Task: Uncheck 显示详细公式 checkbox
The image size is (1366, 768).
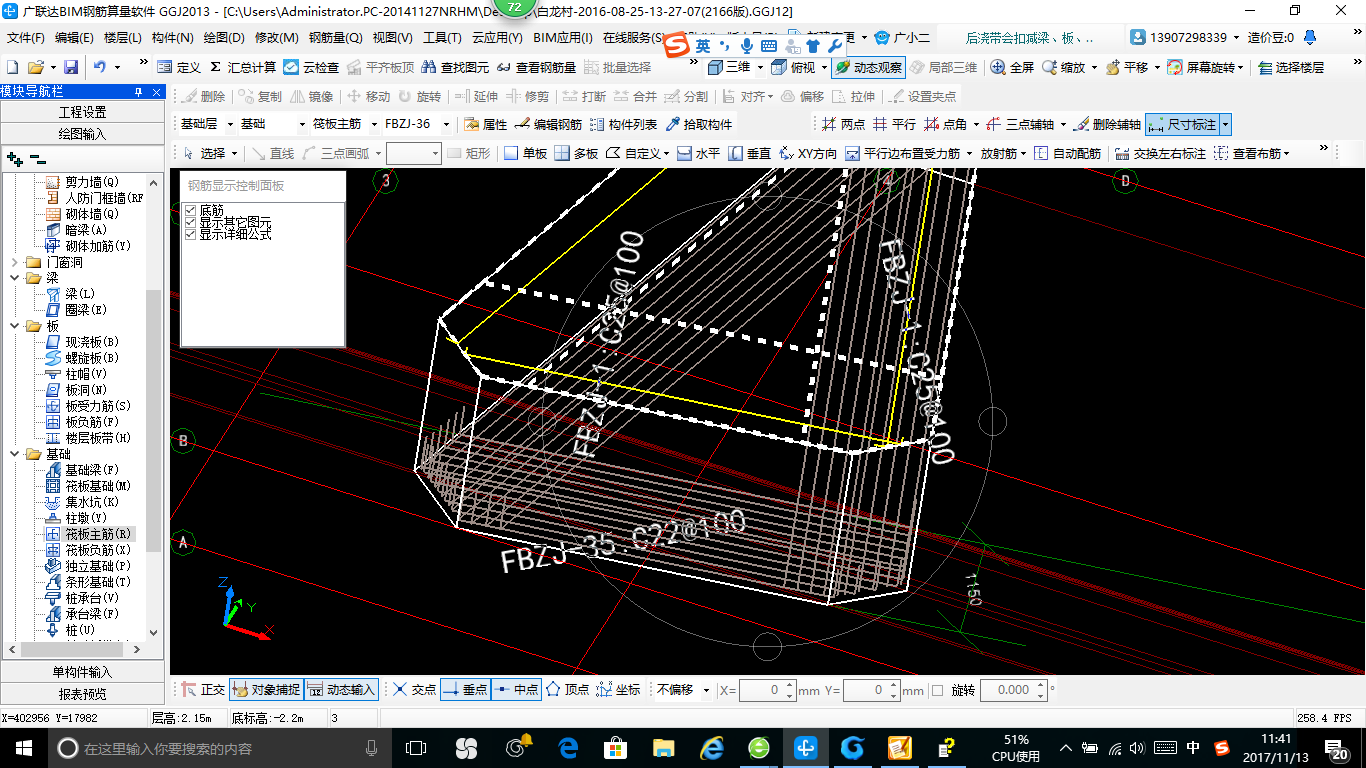Action: (191, 233)
